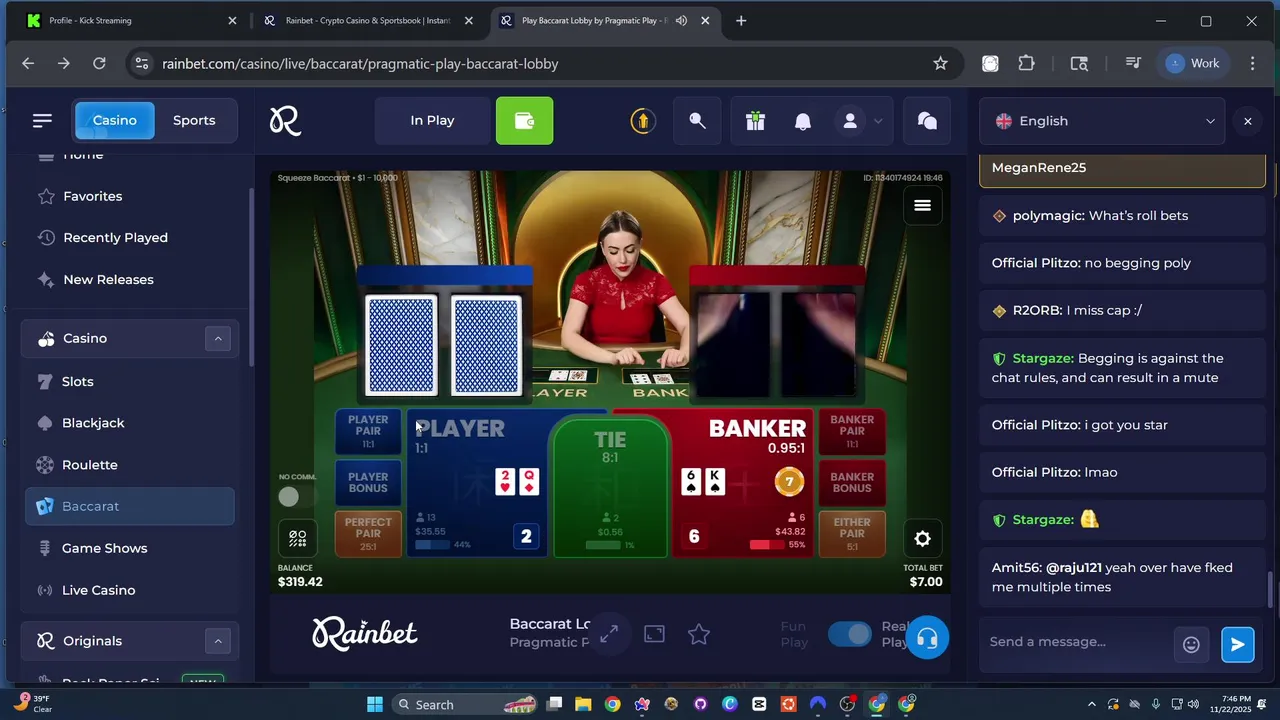The width and height of the screenshot is (1280, 720).
Task: Open Chrome three-dot menu
Action: pos(1252,63)
